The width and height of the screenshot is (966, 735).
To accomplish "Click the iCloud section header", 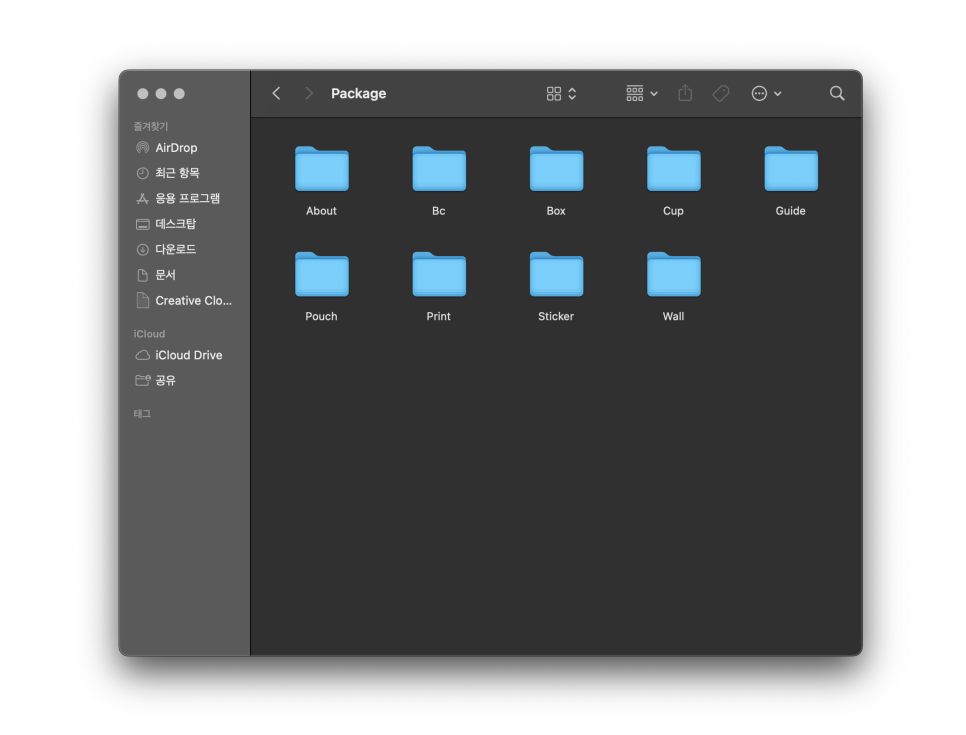I will [x=149, y=334].
